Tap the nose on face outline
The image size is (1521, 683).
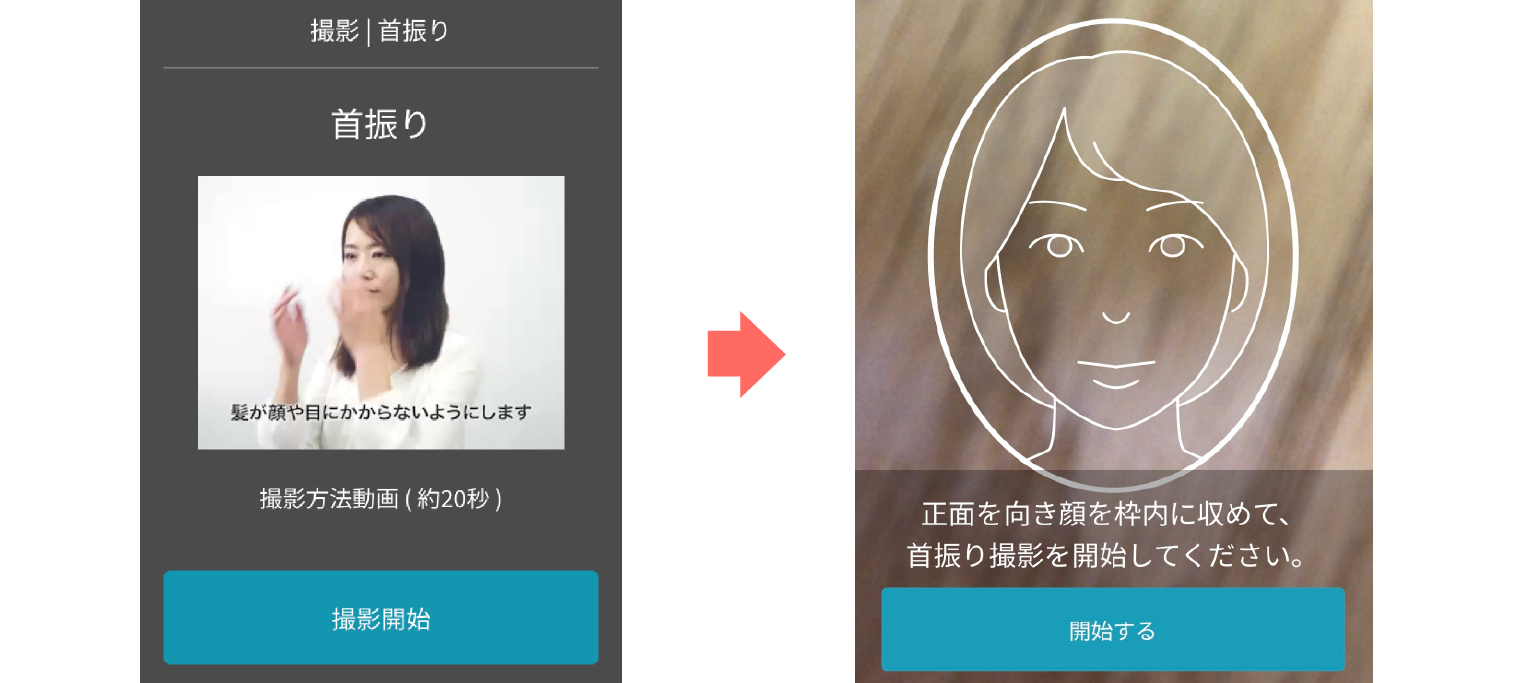1115,317
